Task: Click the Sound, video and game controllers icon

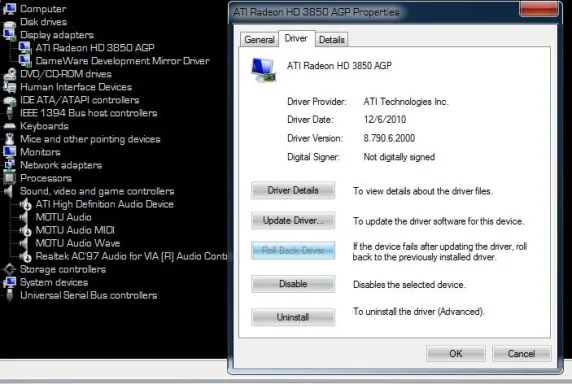Action: point(8,191)
